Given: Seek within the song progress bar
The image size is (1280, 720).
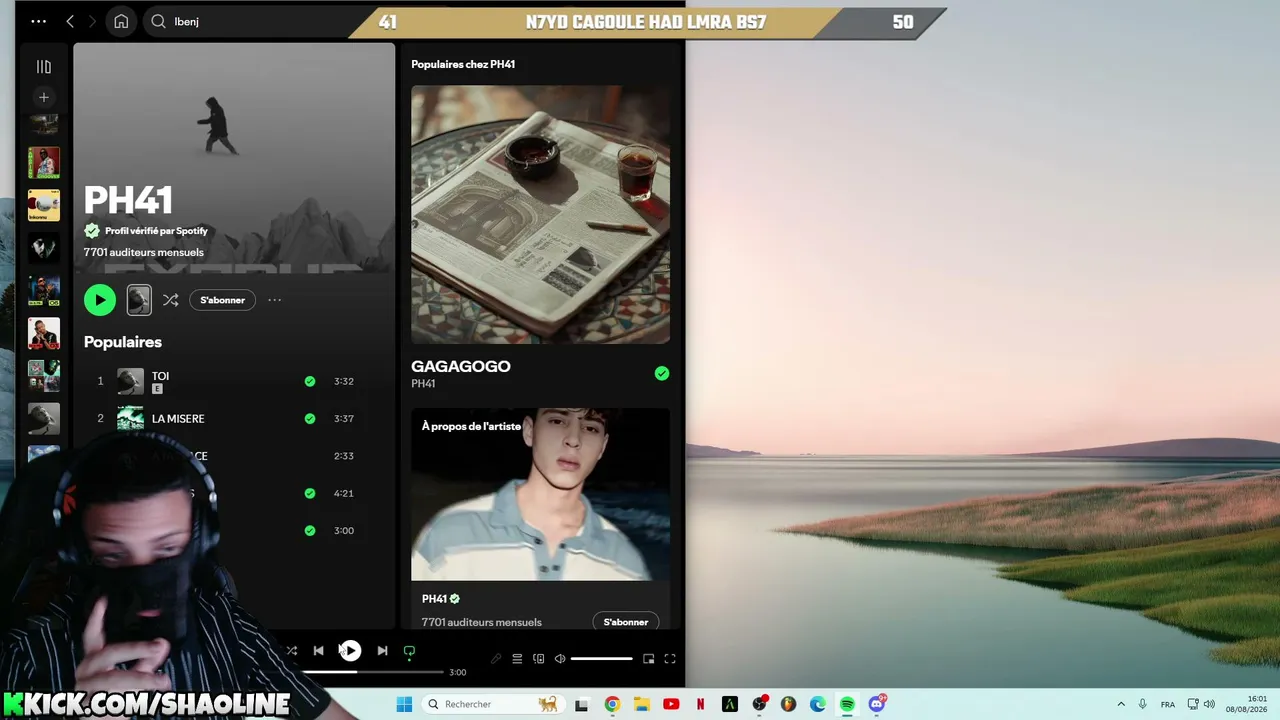Looking at the screenshot, I should point(372,672).
